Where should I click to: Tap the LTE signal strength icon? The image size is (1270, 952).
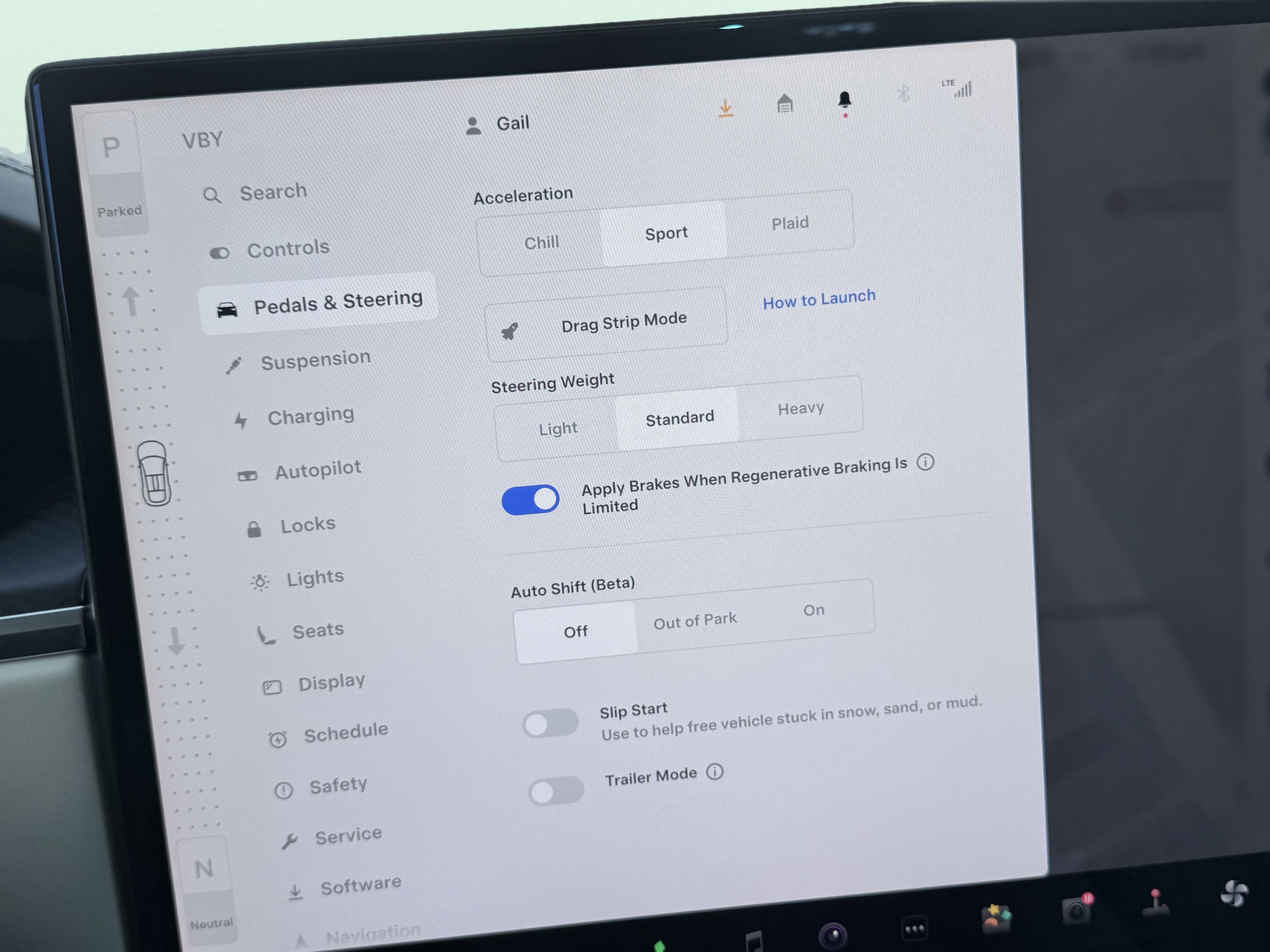[x=962, y=88]
